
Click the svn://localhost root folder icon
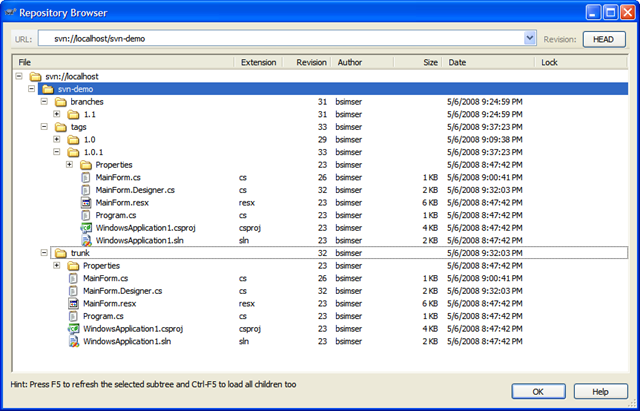(36, 76)
